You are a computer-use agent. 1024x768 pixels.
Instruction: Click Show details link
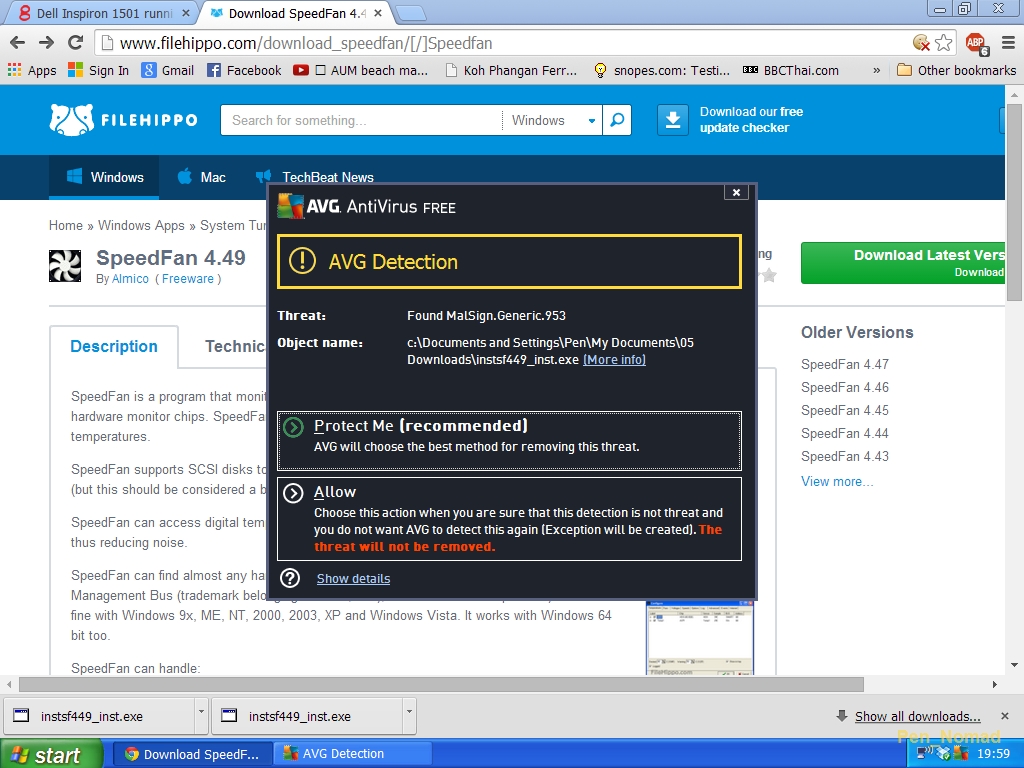point(353,579)
